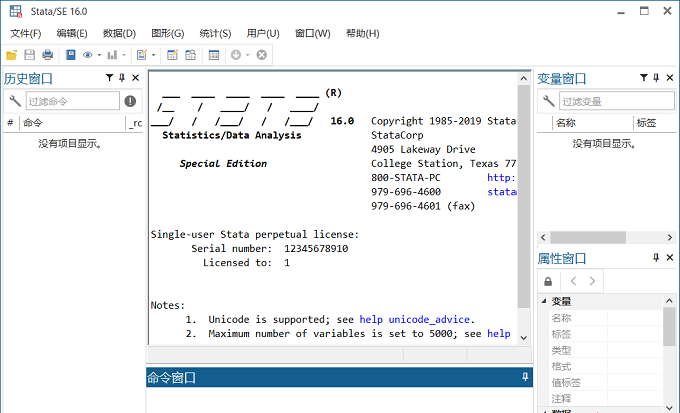Click the help link on line 2
The height and width of the screenshot is (413, 680).
click(x=499, y=334)
